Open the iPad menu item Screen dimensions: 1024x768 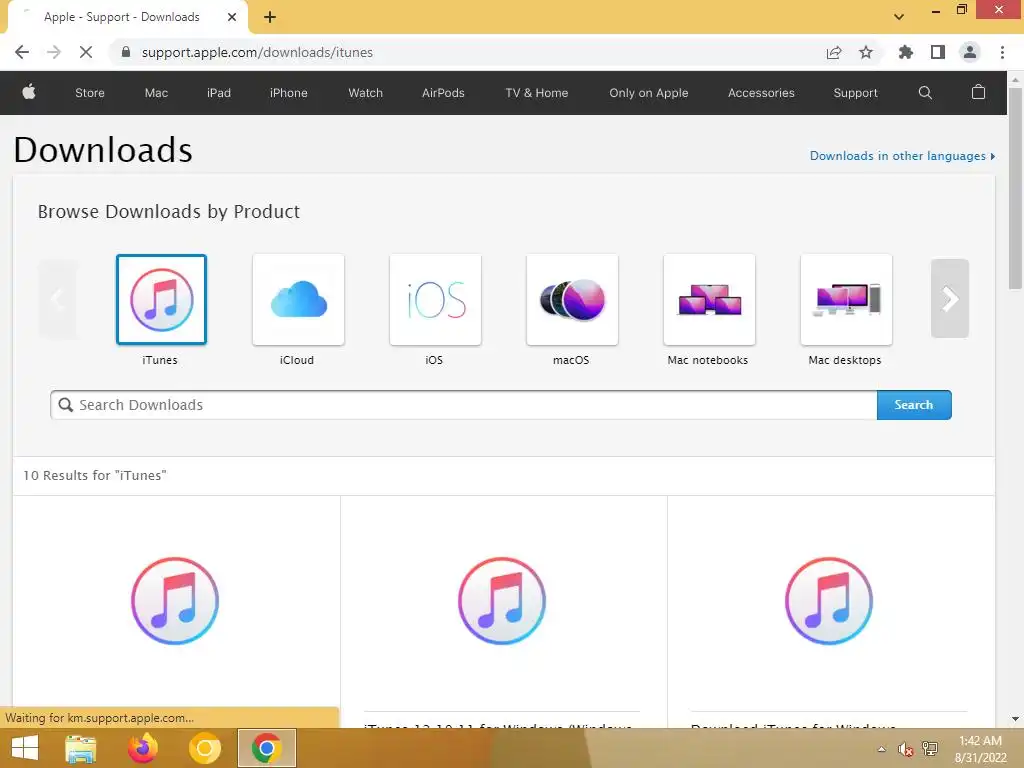coord(219,93)
